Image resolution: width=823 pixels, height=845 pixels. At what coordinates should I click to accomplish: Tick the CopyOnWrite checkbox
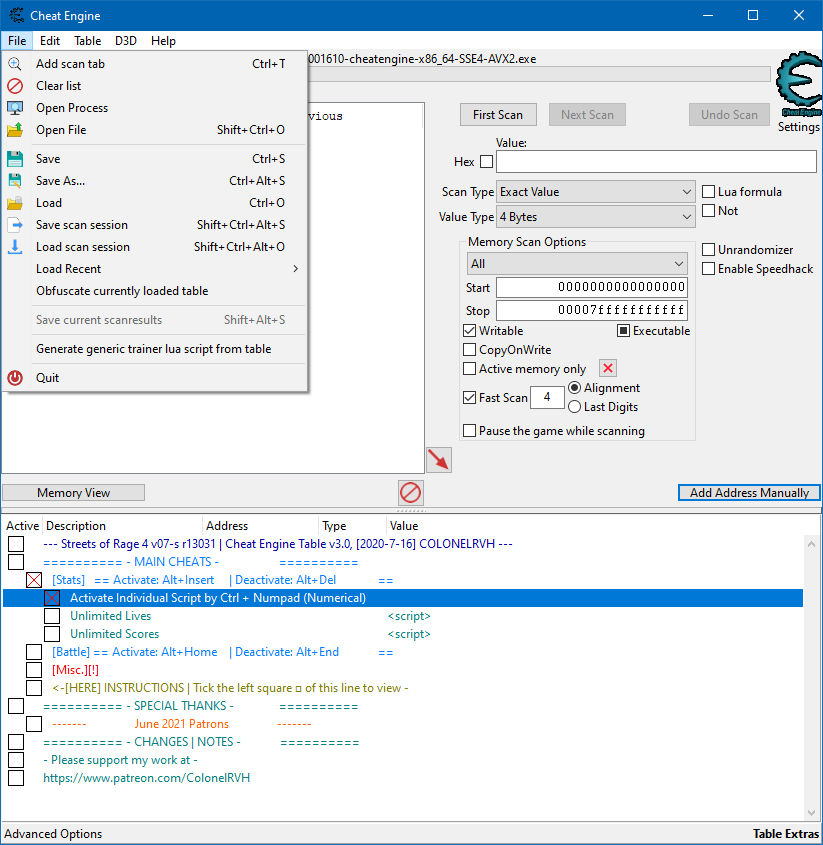(469, 350)
